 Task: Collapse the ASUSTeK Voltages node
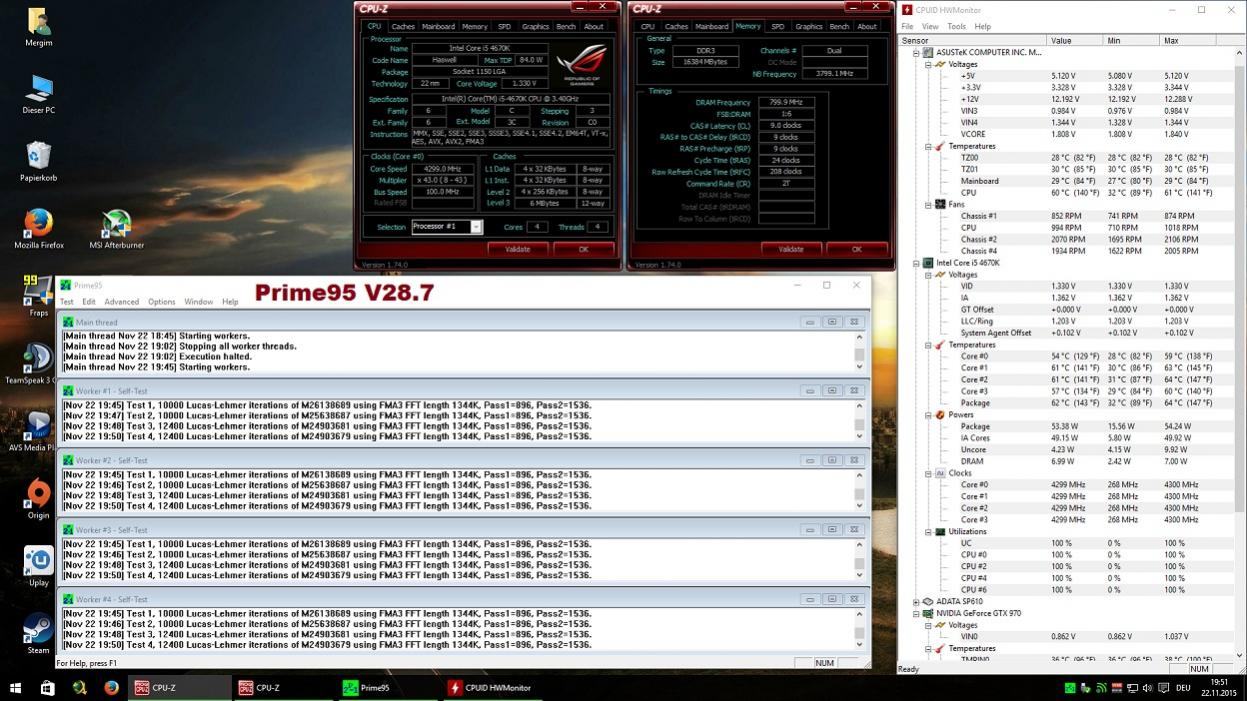928,64
